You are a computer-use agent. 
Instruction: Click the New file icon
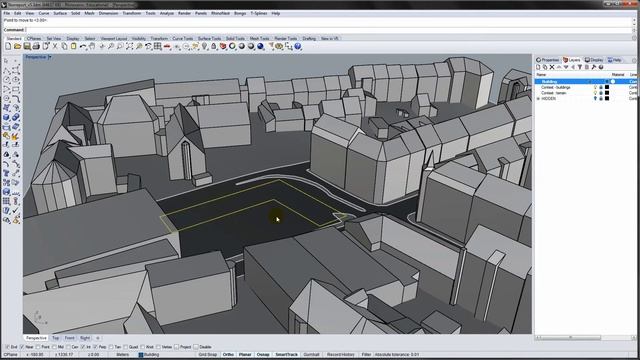(x=8, y=47)
